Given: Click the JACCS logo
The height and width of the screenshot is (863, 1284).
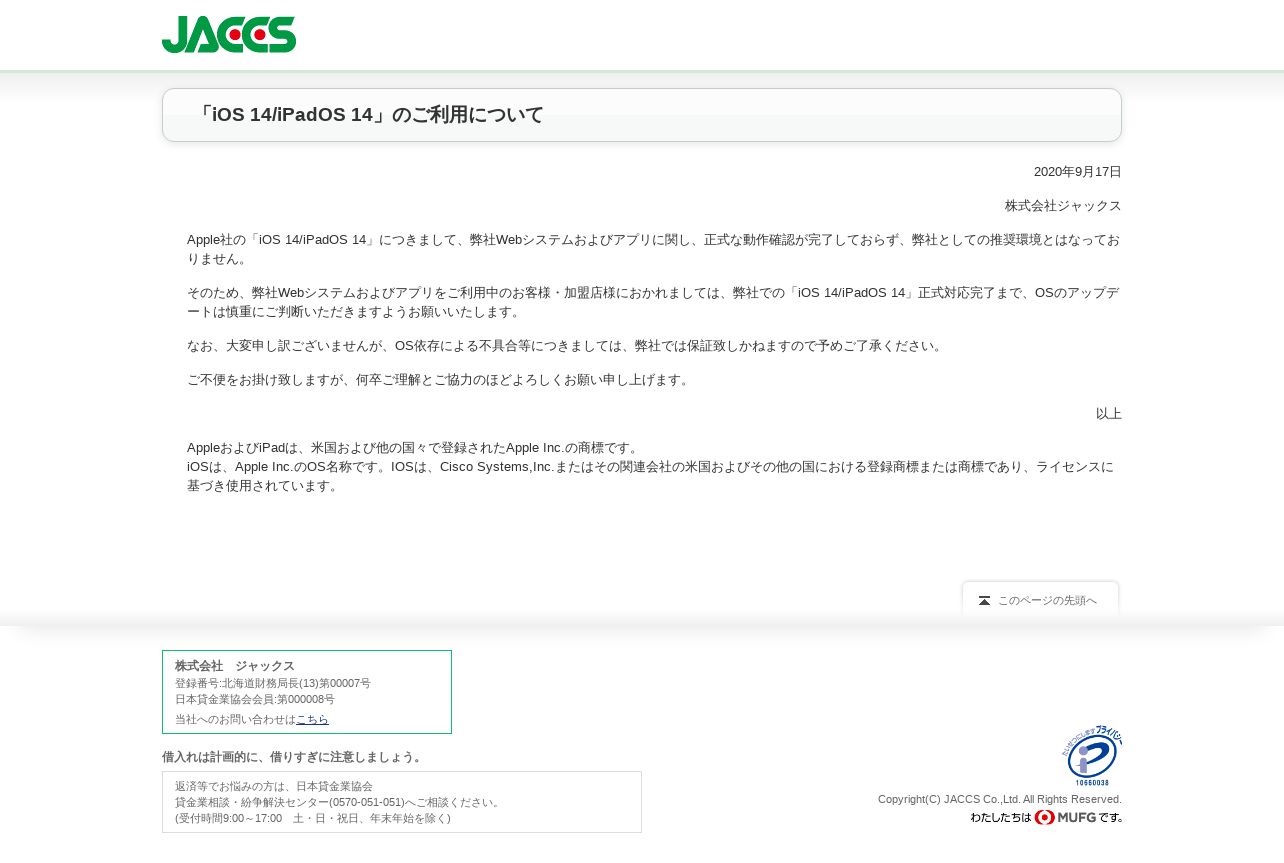Looking at the screenshot, I should point(229,34).
